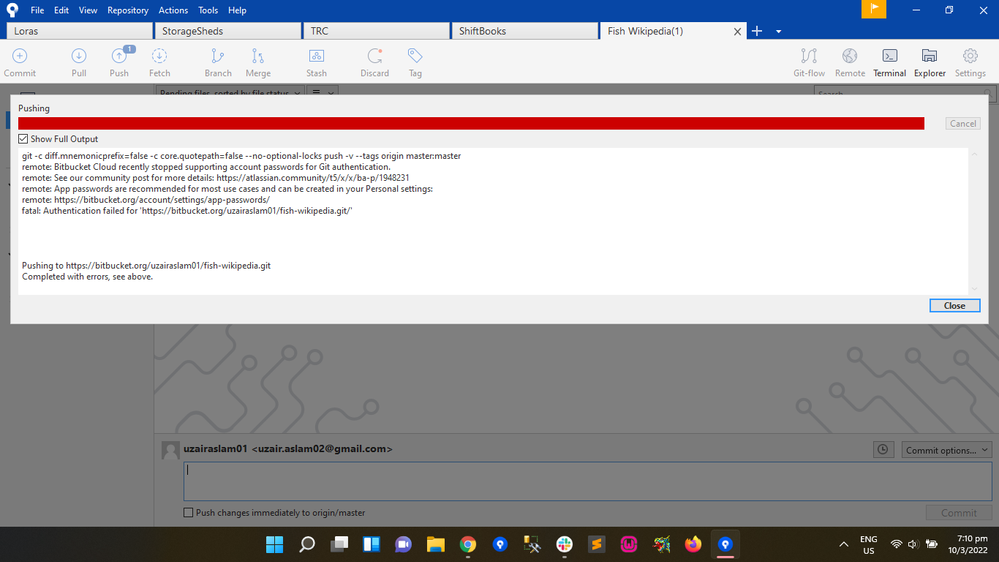Click the commit history clock icon
The width and height of the screenshot is (999, 562).
coord(883,449)
